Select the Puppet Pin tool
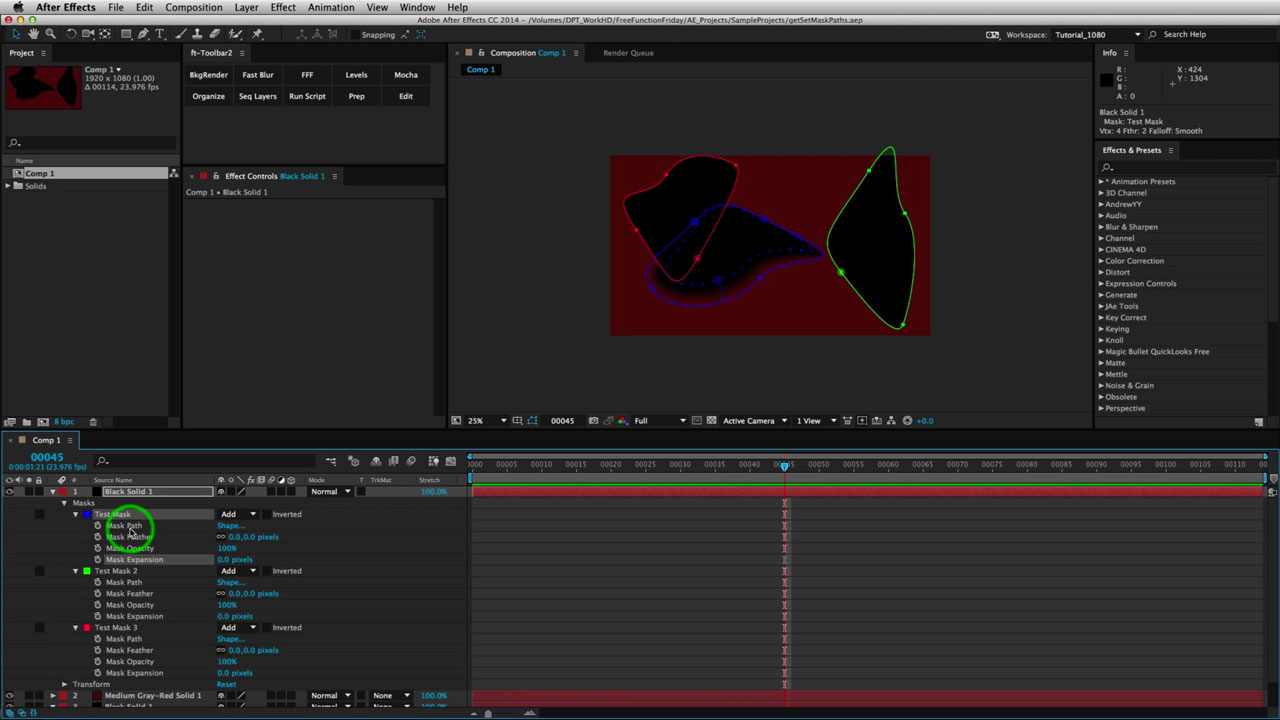 [257, 34]
